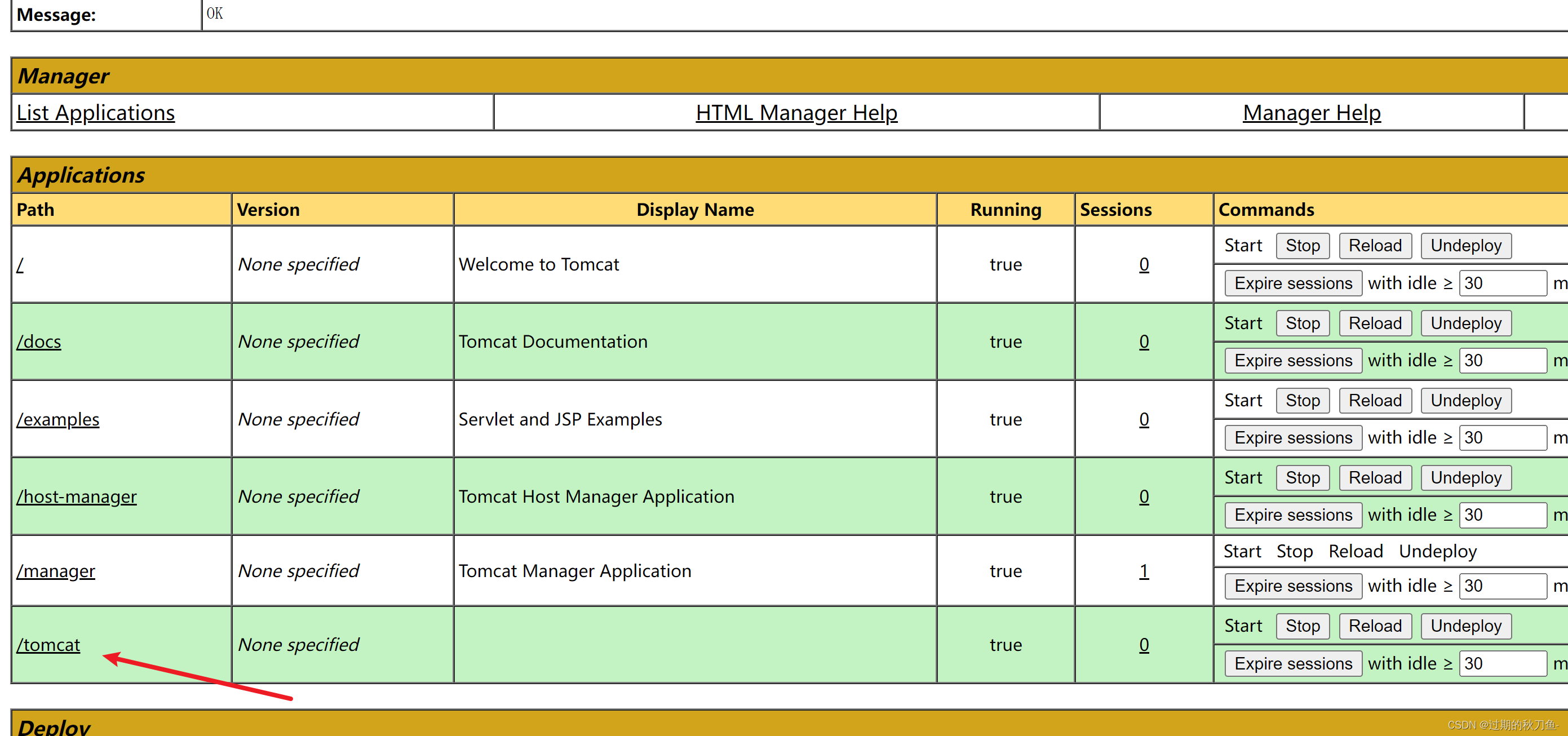Select the 'Tomcat Manager Application' display name
This screenshot has height=736, width=1568.
[x=574, y=571]
